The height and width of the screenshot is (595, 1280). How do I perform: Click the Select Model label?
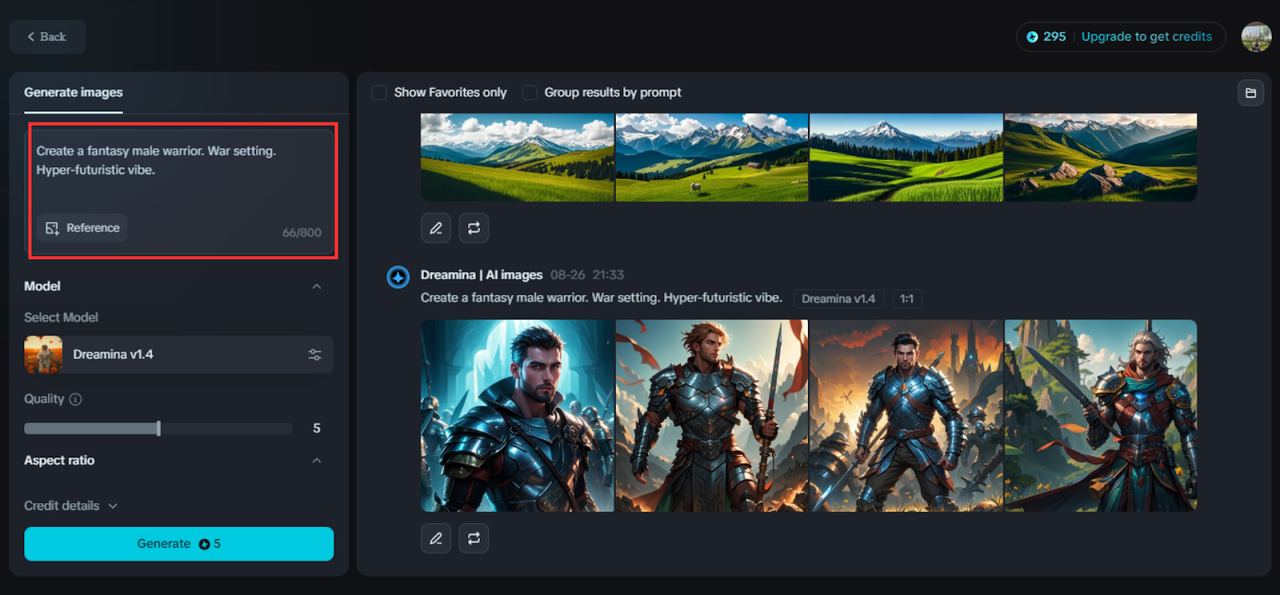(61, 317)
